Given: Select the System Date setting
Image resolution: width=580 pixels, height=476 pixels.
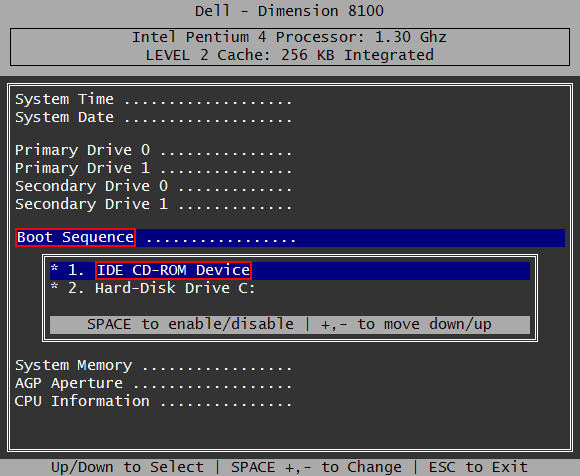Looking at the screenshot, I should pyautogui.click(x=153, y=117).
